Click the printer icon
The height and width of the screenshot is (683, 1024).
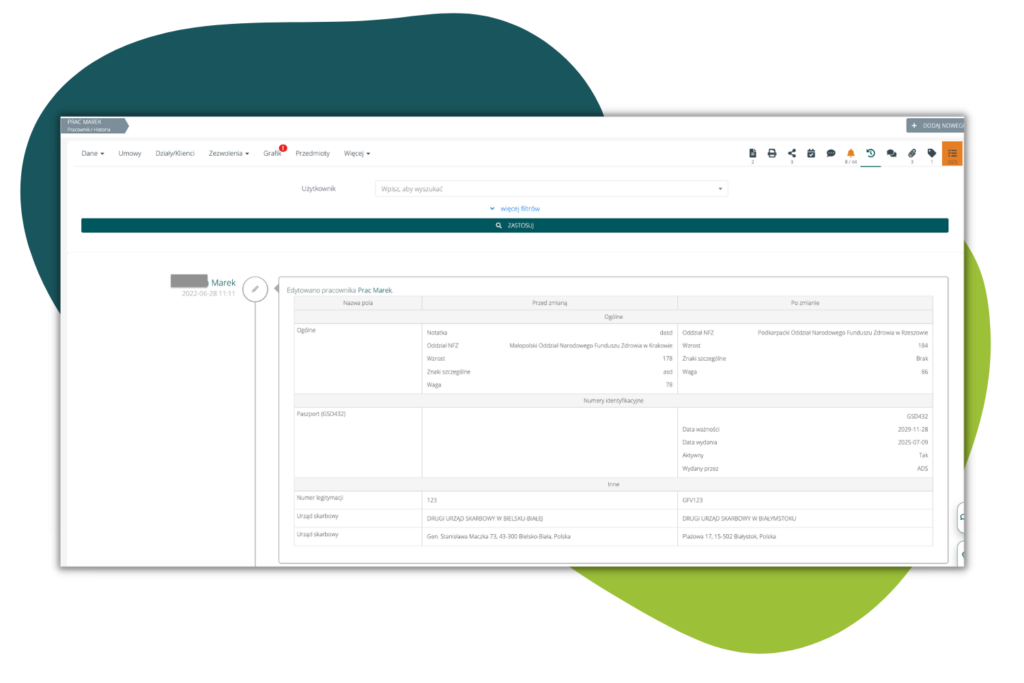(x=772, y=153)
